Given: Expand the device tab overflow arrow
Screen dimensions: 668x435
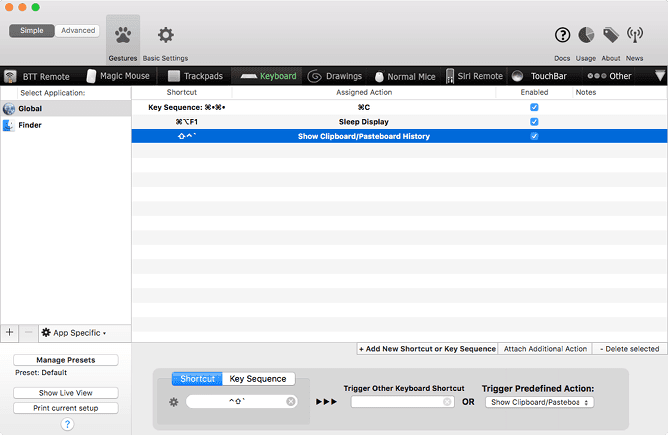Looking at the screenshot, I should tap(659, 76).
